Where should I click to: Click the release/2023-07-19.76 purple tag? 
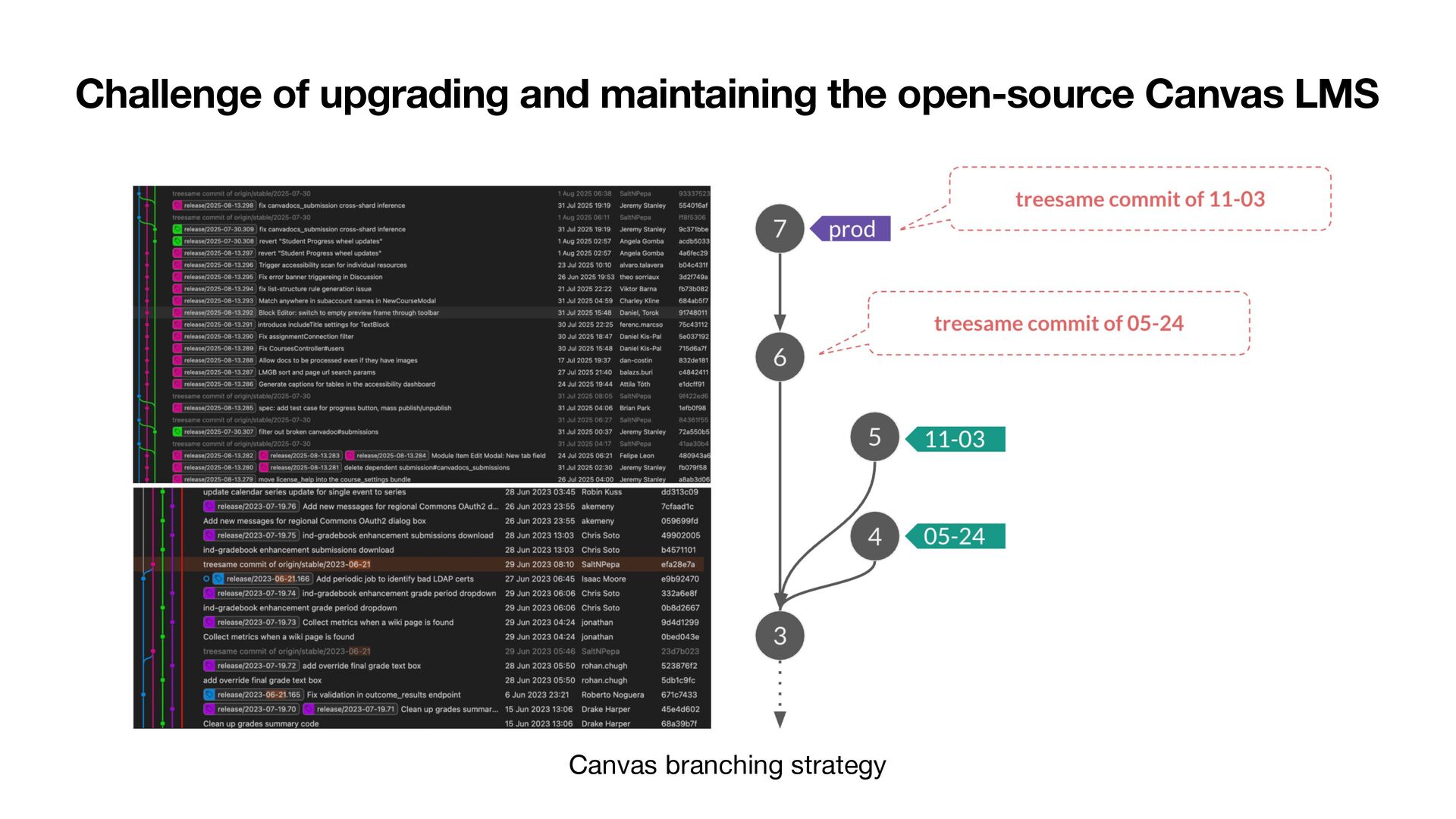point(251,507)
